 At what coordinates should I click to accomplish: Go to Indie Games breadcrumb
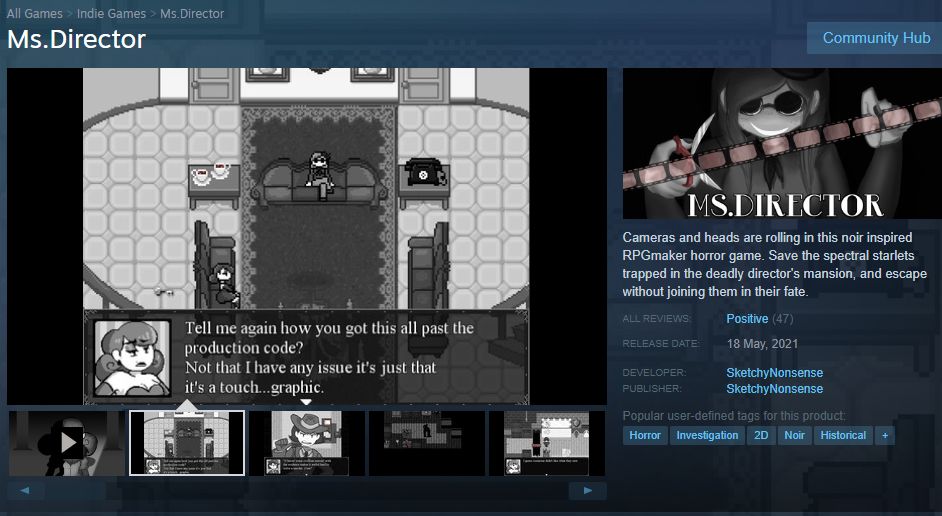[111, 13]
